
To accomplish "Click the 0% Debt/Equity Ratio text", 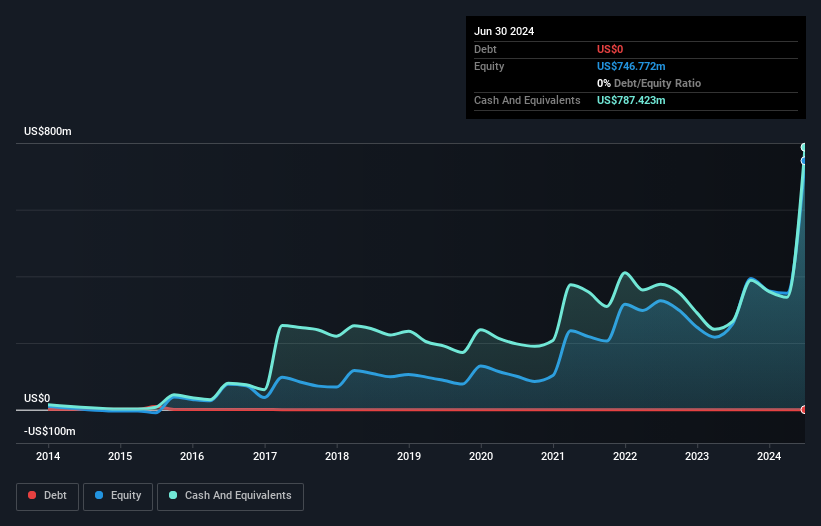I will coord(649,83).
